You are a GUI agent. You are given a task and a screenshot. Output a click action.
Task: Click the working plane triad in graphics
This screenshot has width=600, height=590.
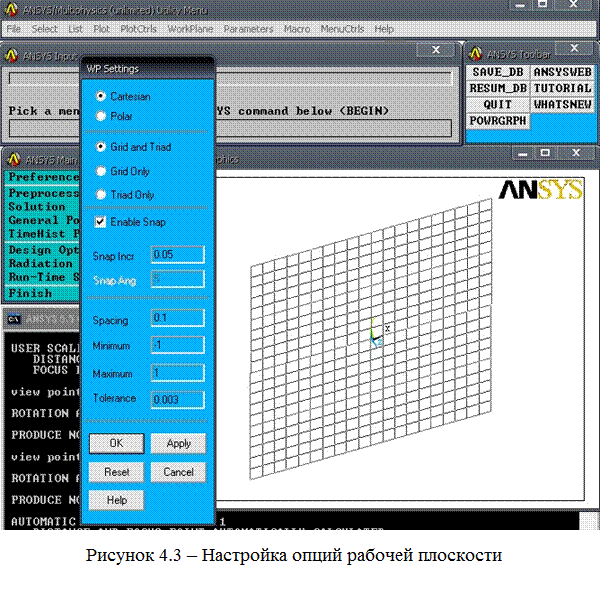[377, 332]
